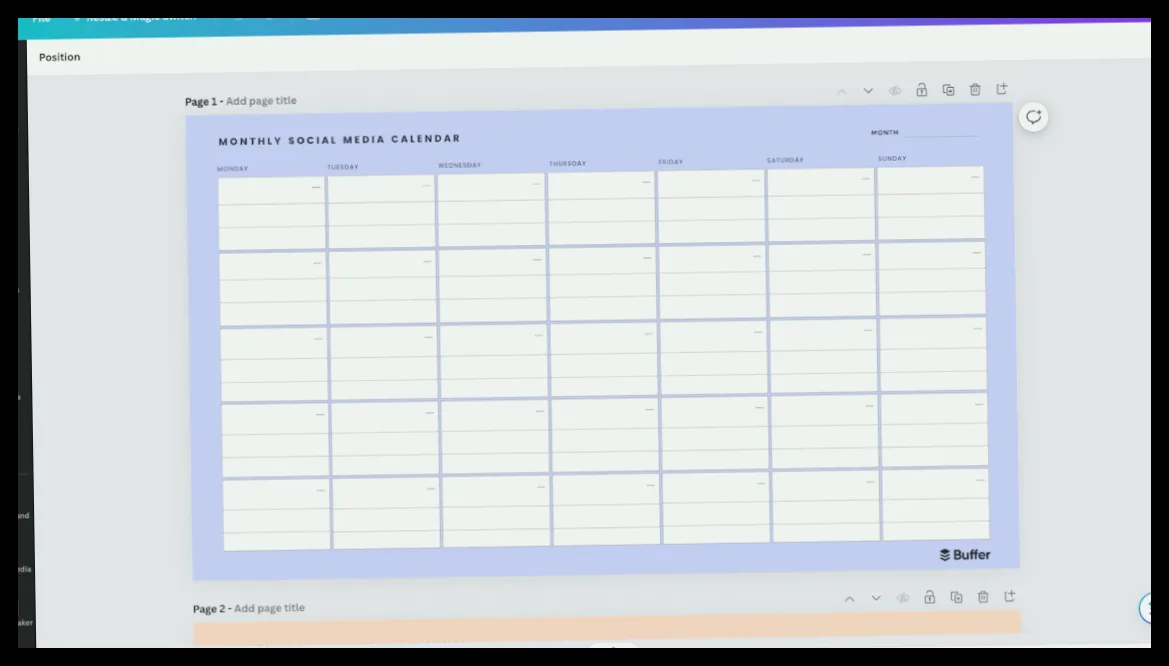Image resolution: width=1169 pixels, height=666 pixels.
Task: Duplicate Page 2
Action: (957, 597)
